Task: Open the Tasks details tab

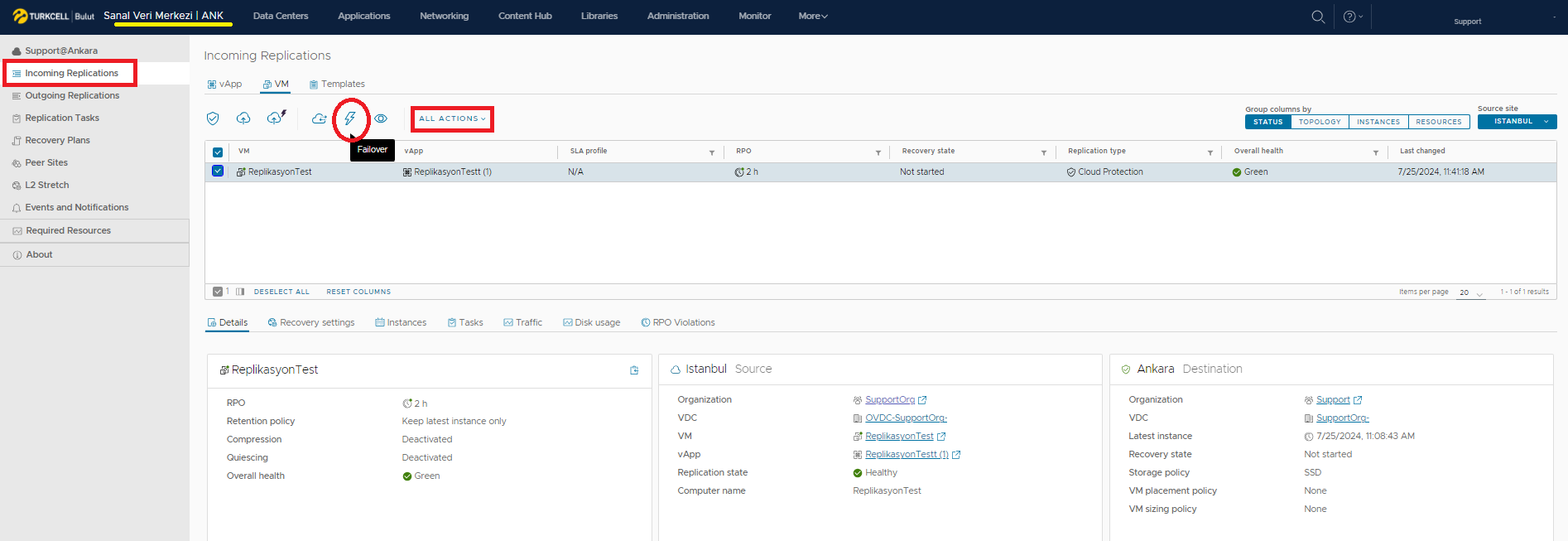Action: [465, 323]
